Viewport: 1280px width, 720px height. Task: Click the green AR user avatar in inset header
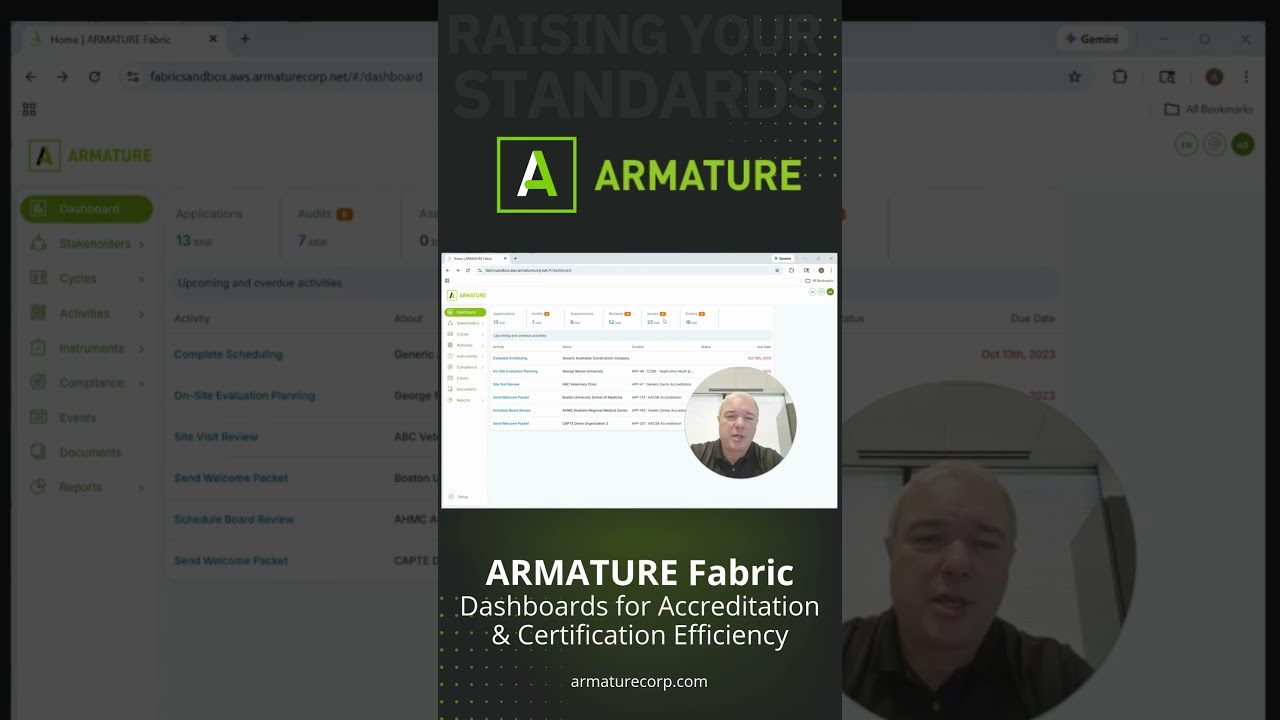click(830, 292)
